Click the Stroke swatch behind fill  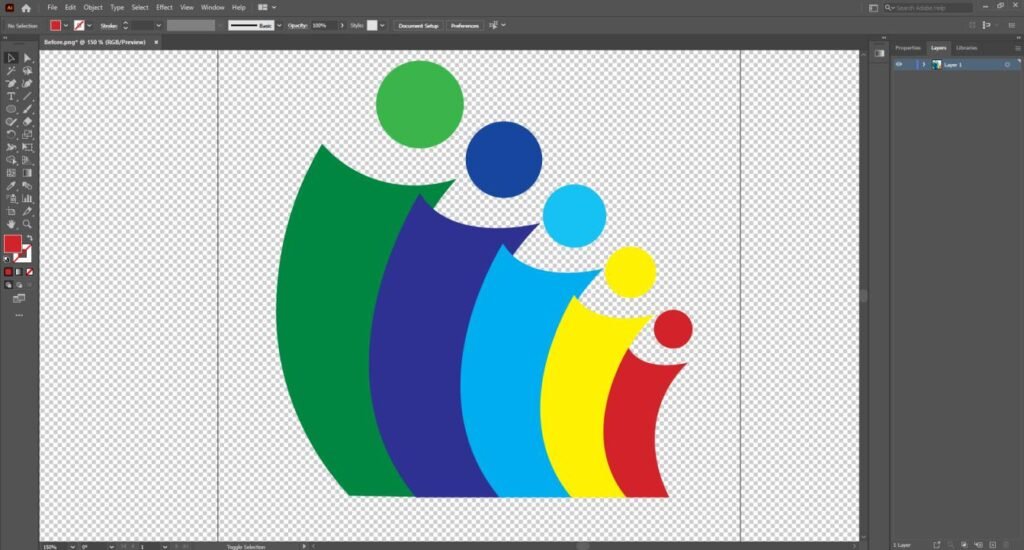tap(25, 255)
